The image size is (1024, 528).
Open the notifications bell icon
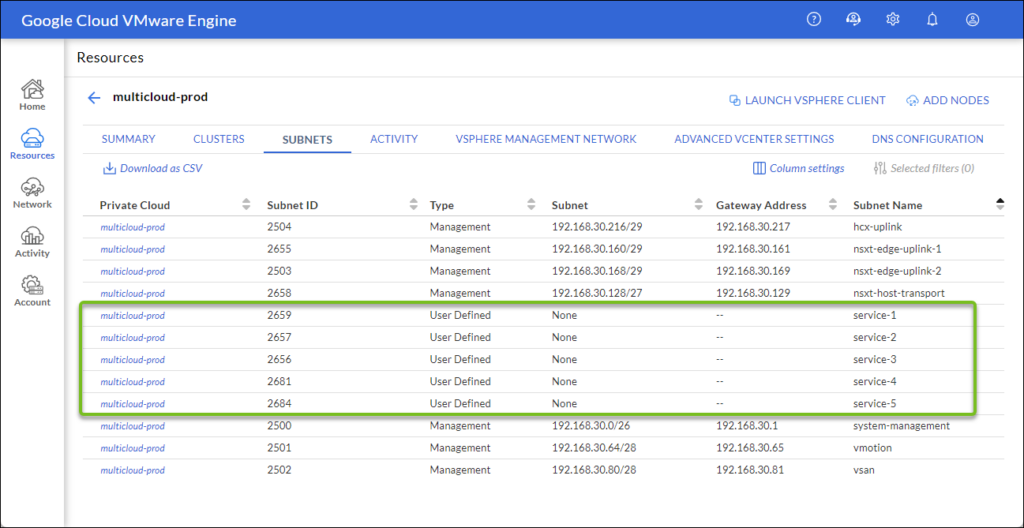click(x=933, y=20)
